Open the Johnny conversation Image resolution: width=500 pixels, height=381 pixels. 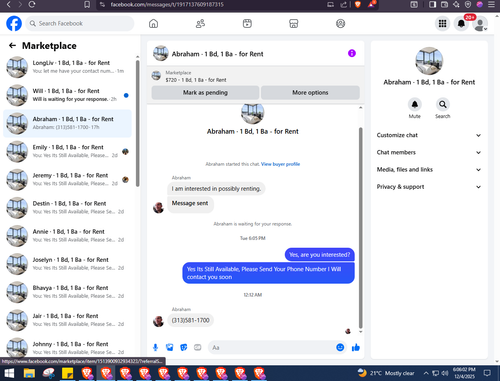(x=67, y=347)
